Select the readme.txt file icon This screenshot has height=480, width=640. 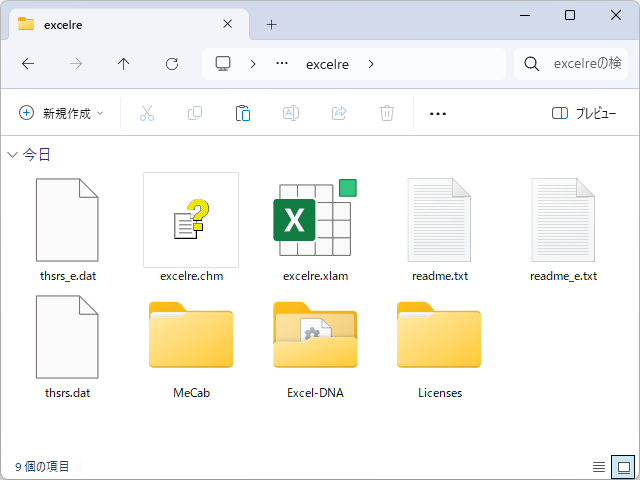439,220
